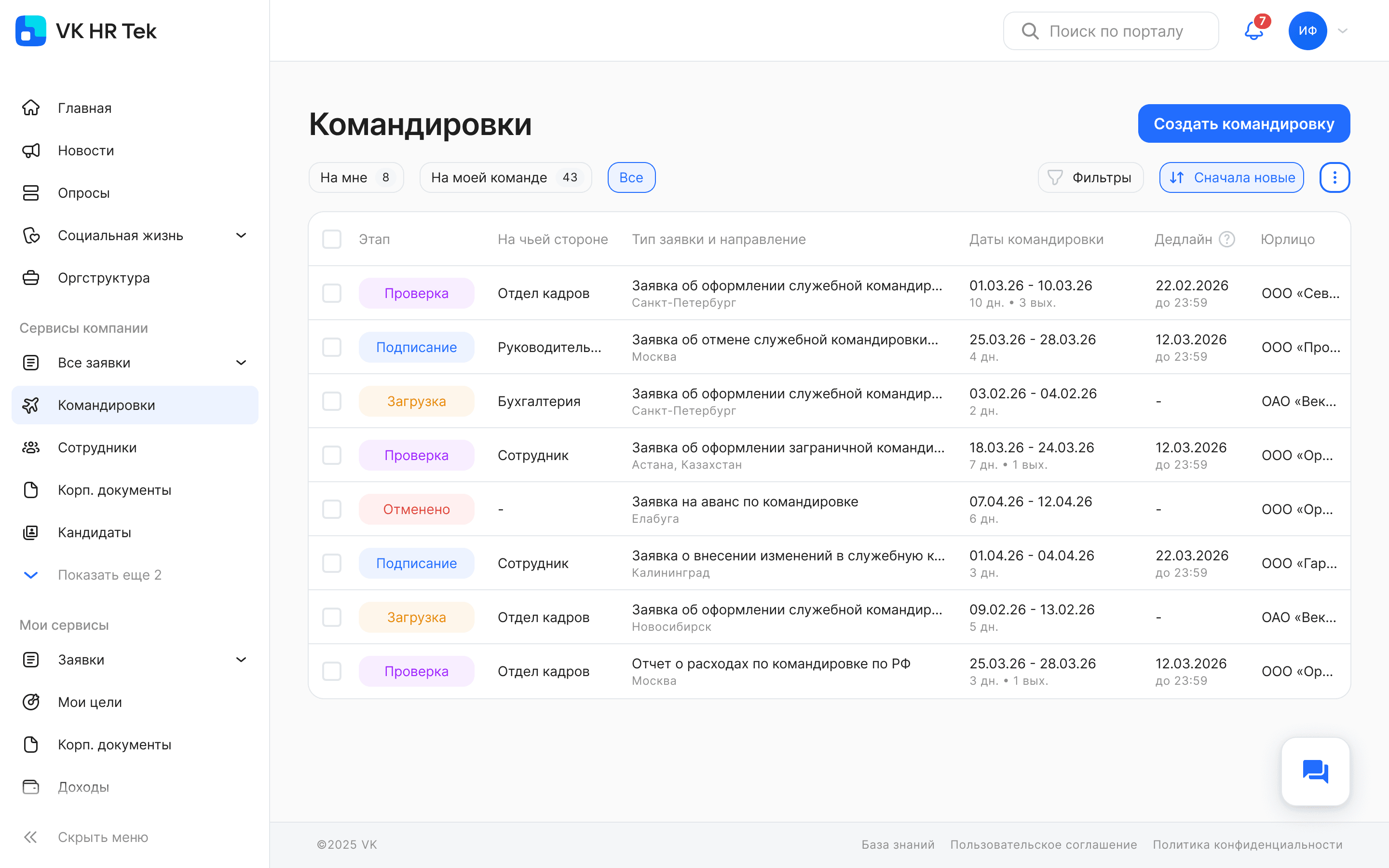Click the funnel icon in Фильтры
The image size is (1389, 868).
1055,177
